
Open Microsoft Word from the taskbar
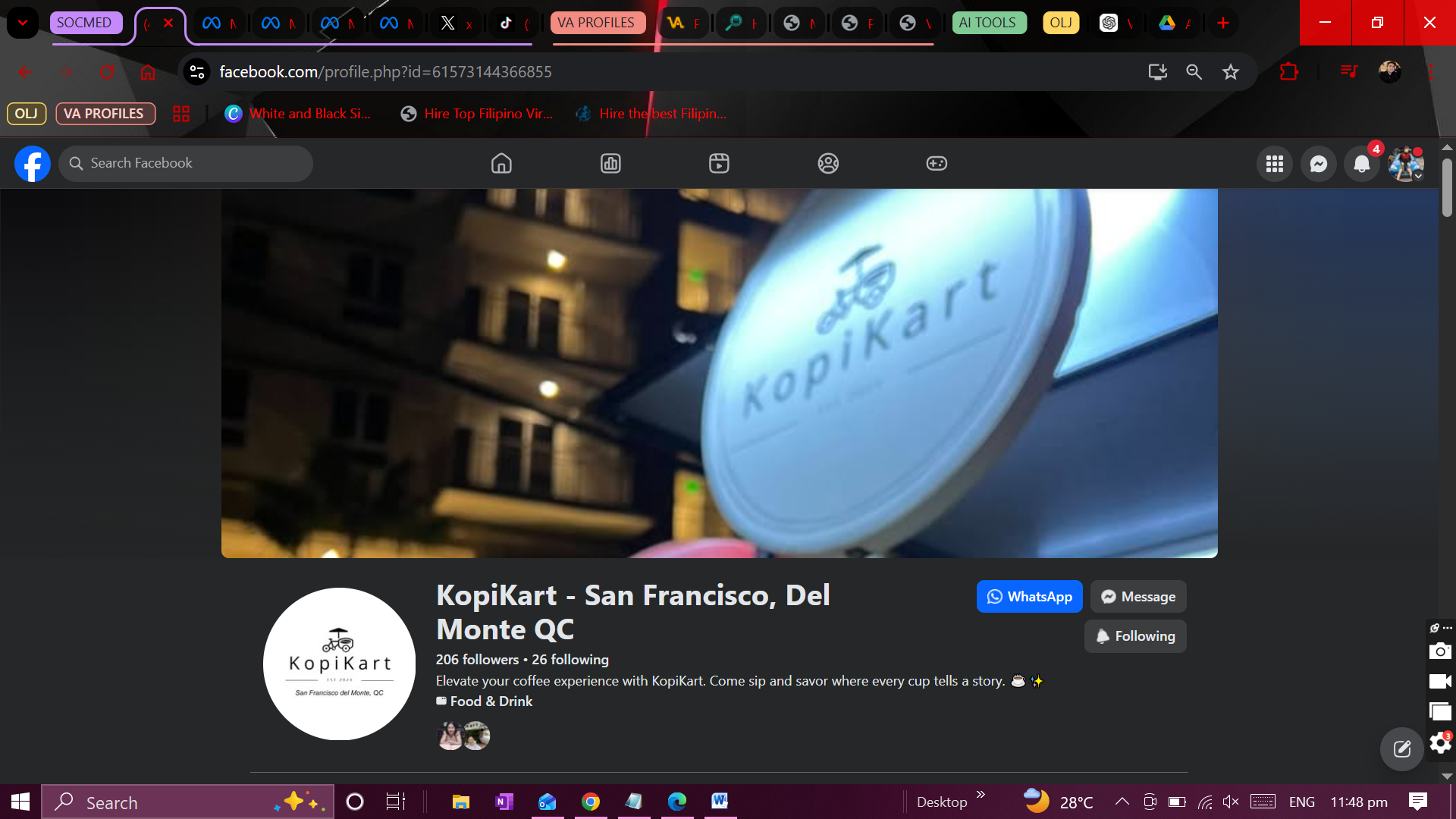(x=720, y=802)
